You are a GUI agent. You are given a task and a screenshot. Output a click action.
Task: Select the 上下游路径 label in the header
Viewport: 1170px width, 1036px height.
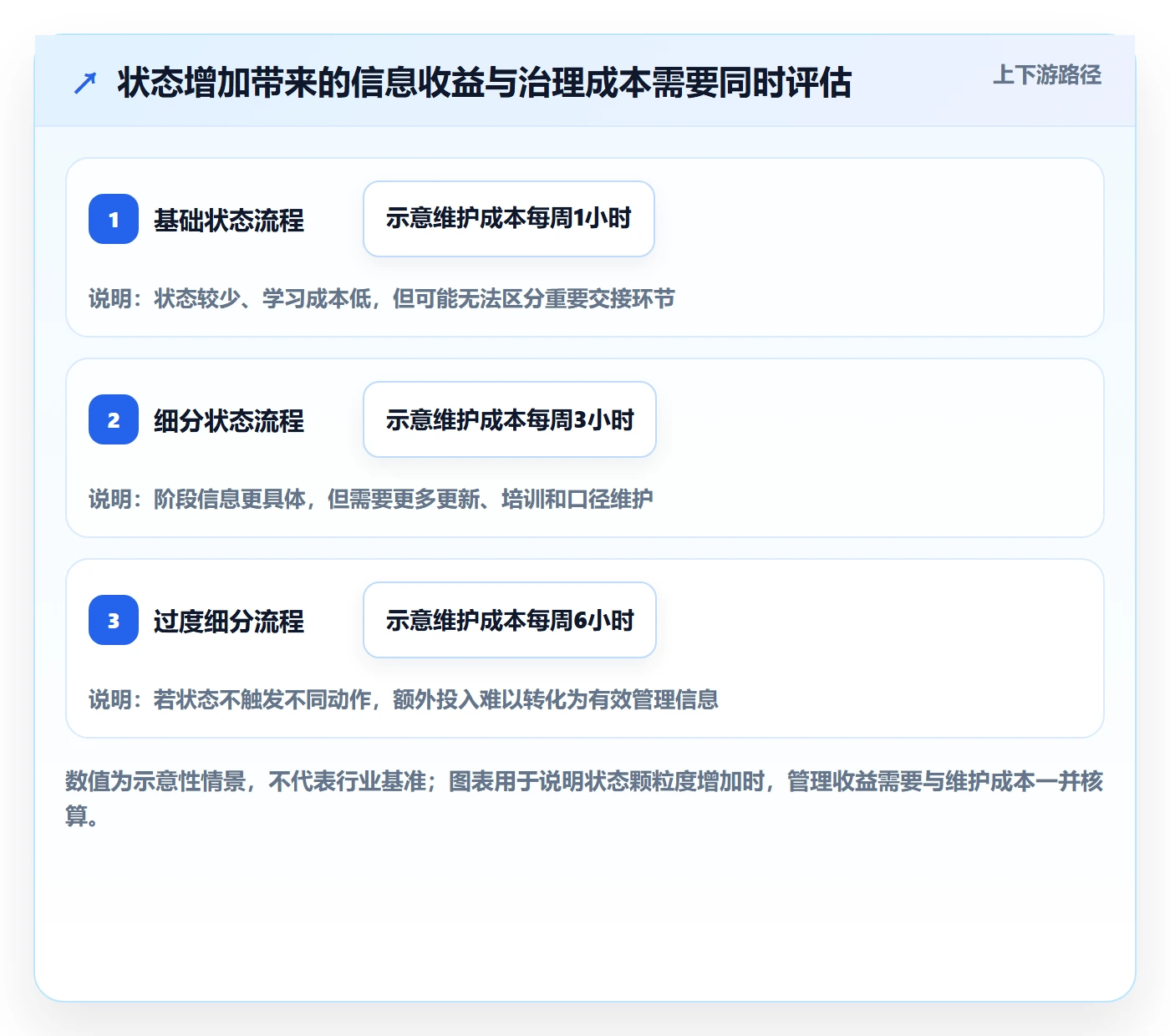click(1047, 75)
